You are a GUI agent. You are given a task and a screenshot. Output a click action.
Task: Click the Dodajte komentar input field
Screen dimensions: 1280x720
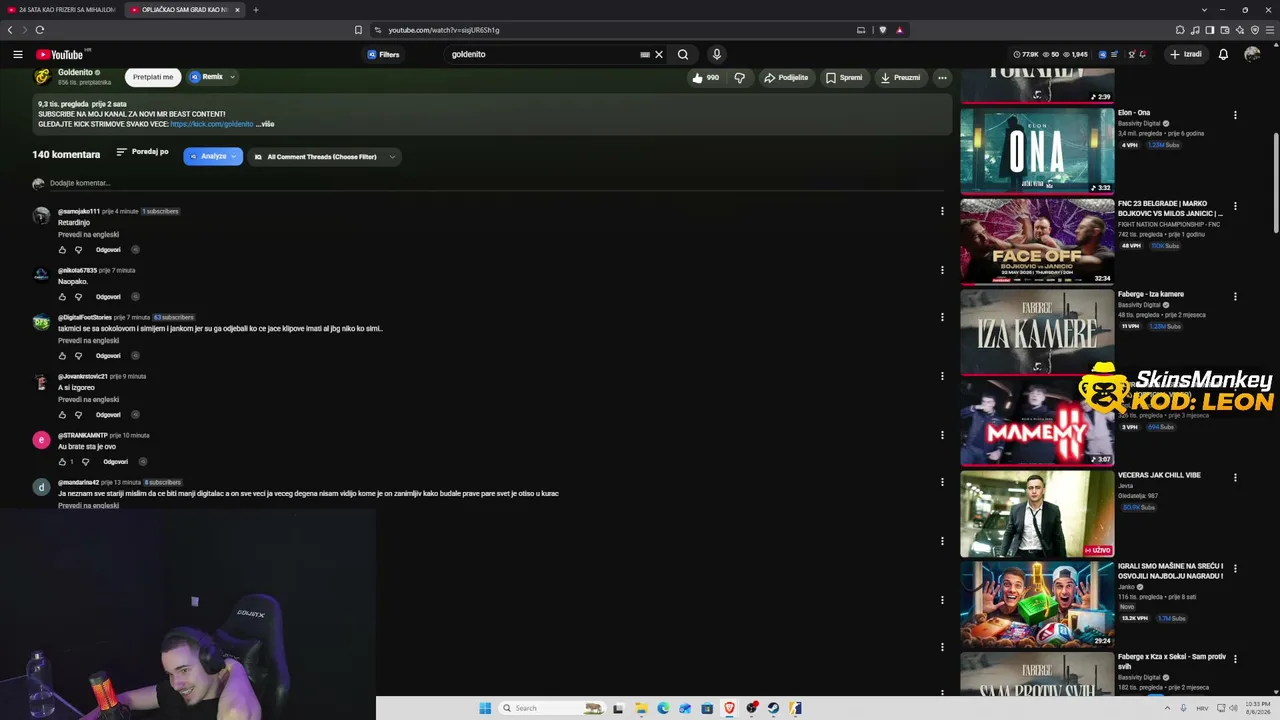tap(495, 183)
